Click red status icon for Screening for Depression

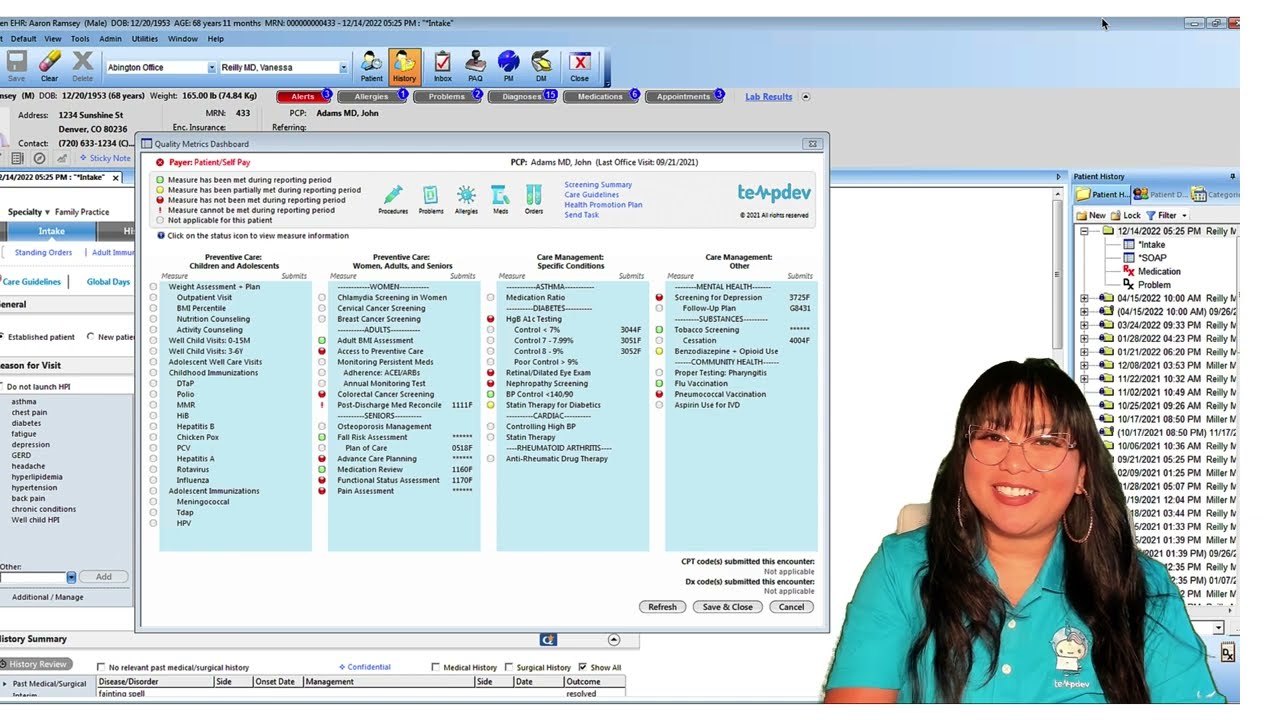click(x=659, y=298)
